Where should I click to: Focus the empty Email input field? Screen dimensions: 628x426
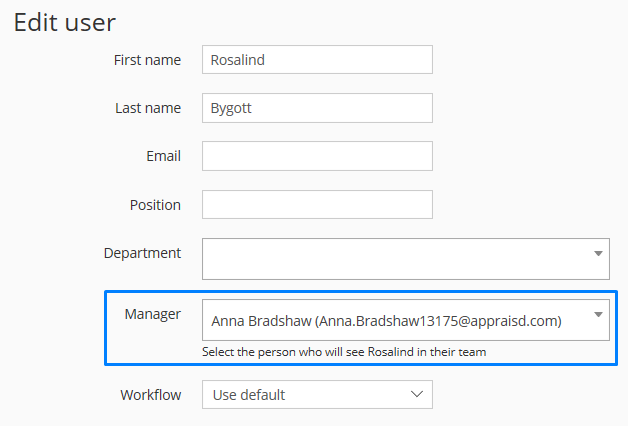tap(317, 156)
